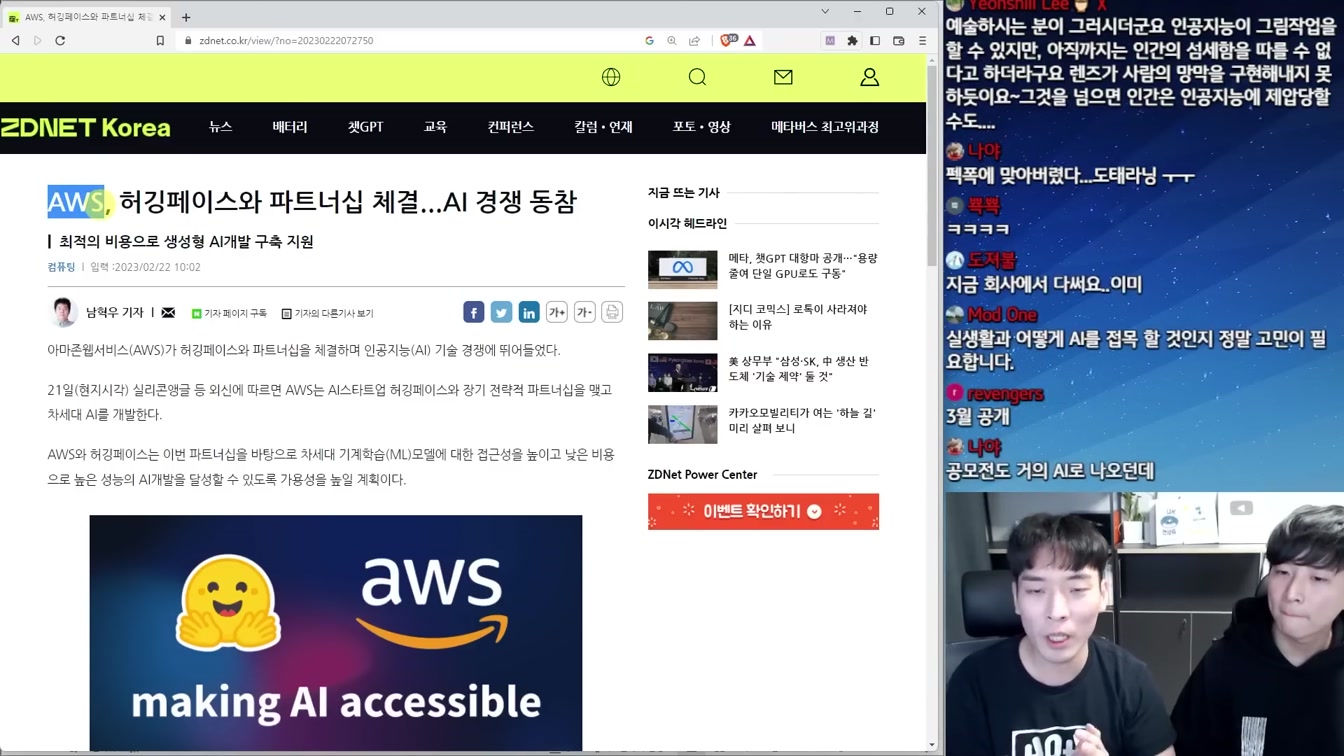
Task: Open a new browser tab
Action: point(186,17)
